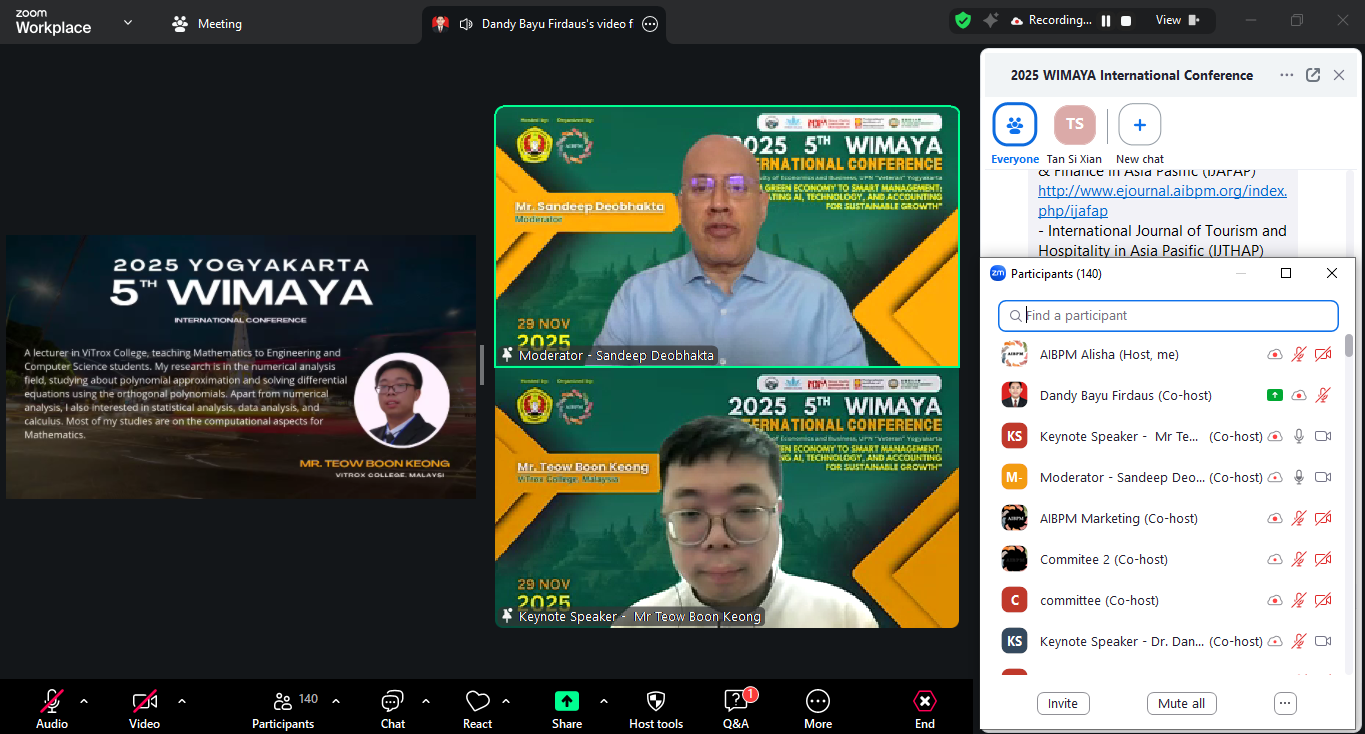
Task: Turn on camera with the Video button
Action: (144, 702)
